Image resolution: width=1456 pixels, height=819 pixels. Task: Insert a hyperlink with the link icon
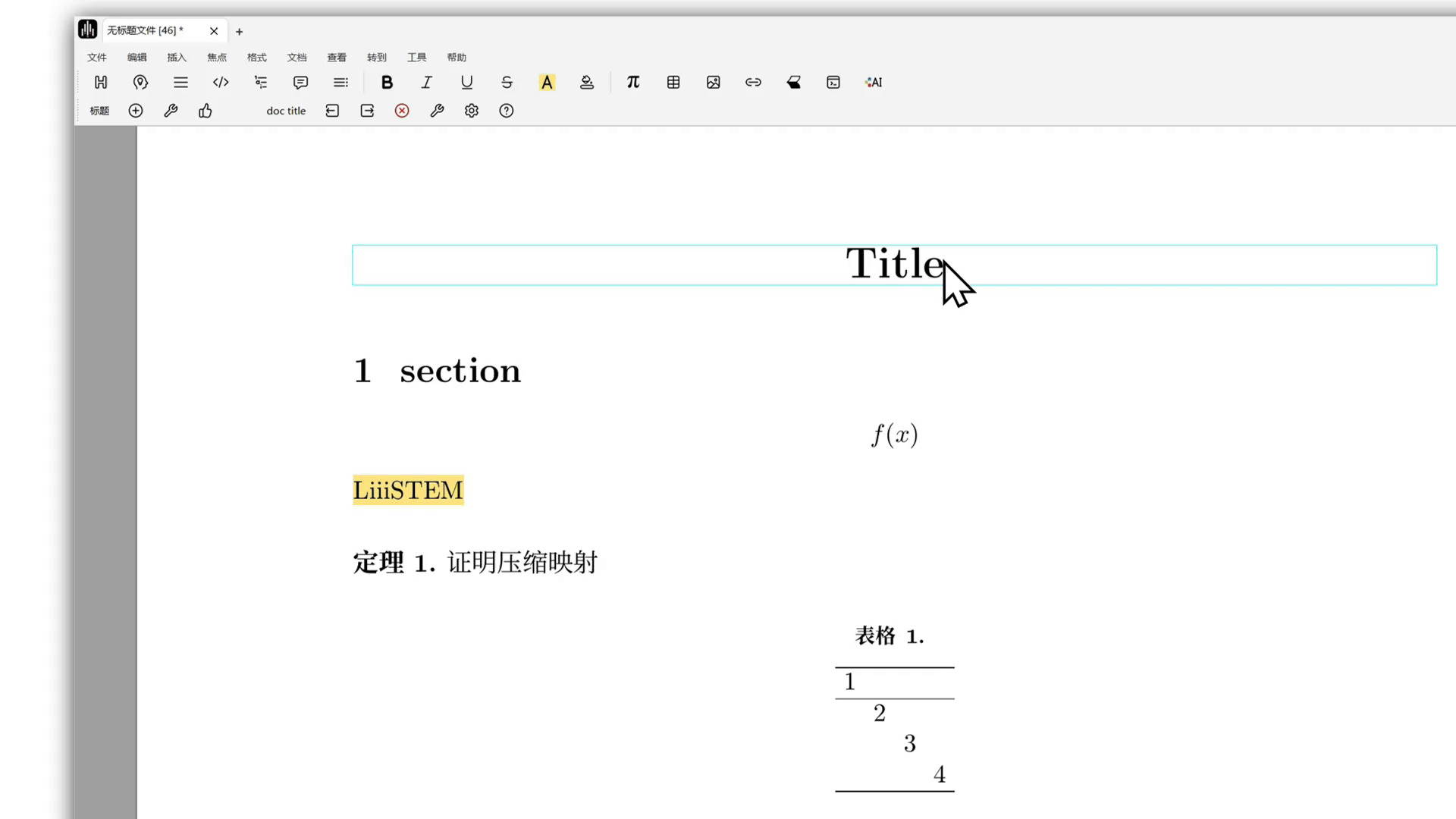[753, 82]
